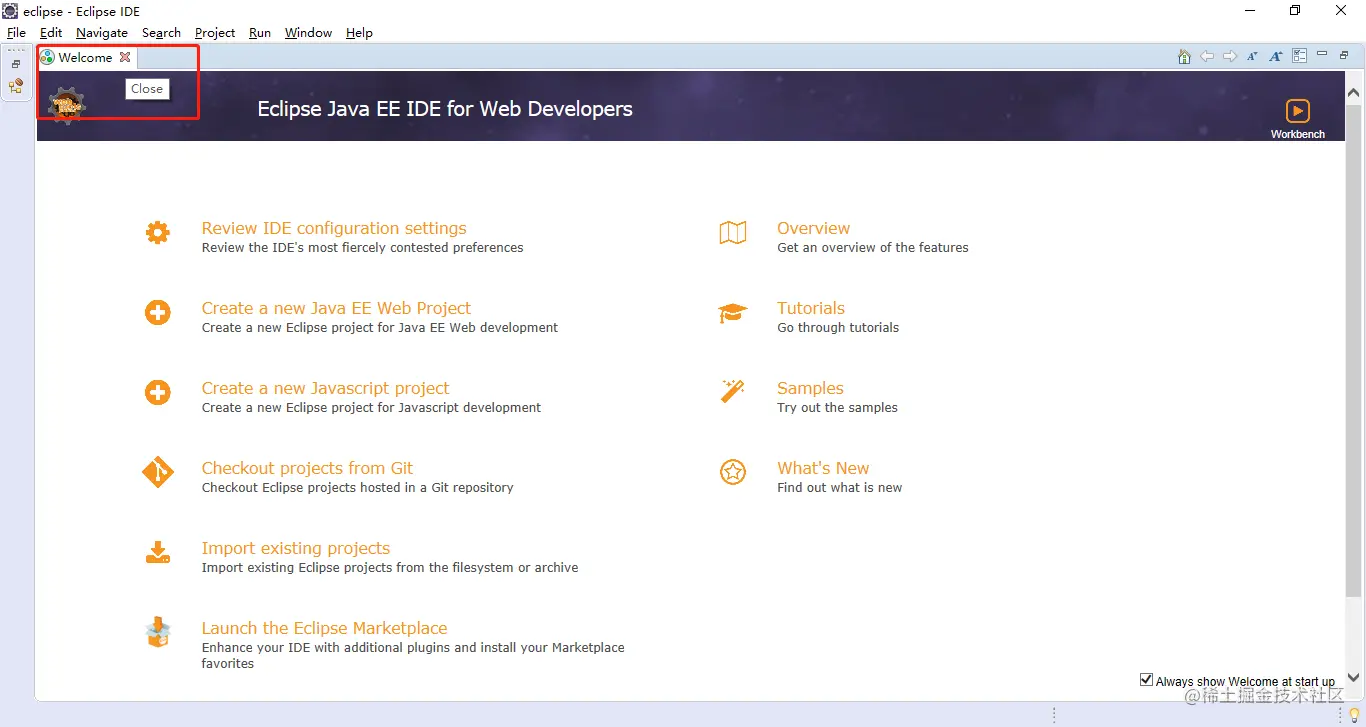The height and width of the screenshot is (727, 1366).
Task: Open Launch the Eclipse Marketplace link
Action: pos(324,628)
